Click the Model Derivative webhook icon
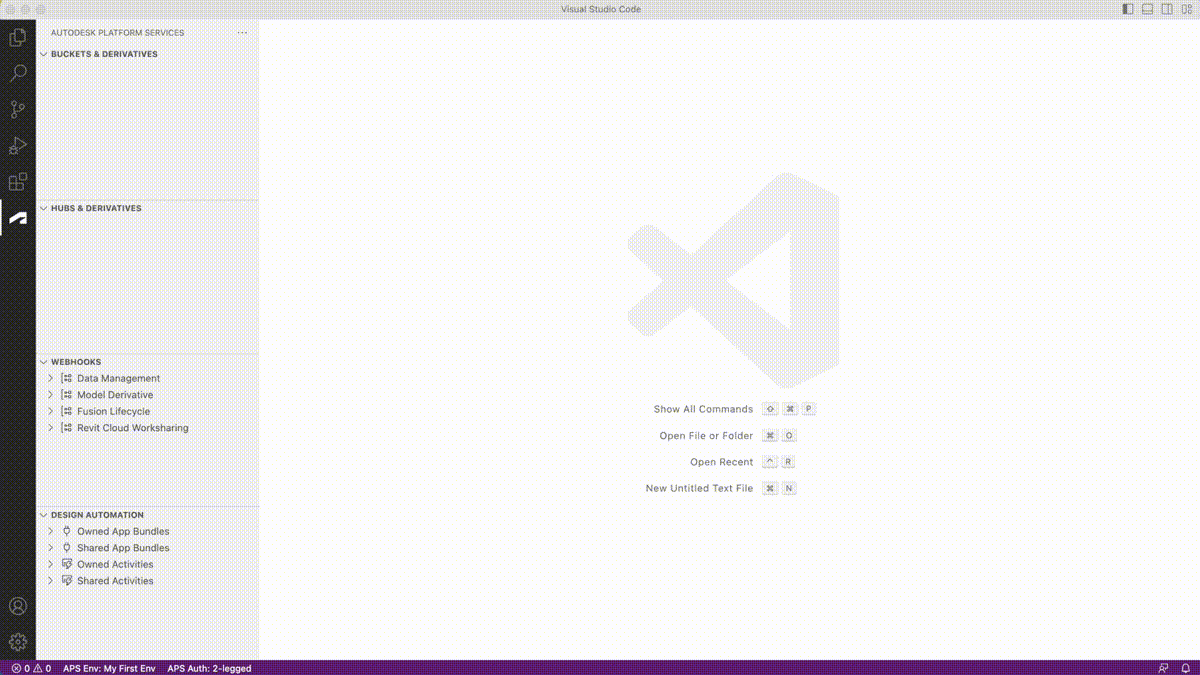1200x675 pixels. click(67, 395)
